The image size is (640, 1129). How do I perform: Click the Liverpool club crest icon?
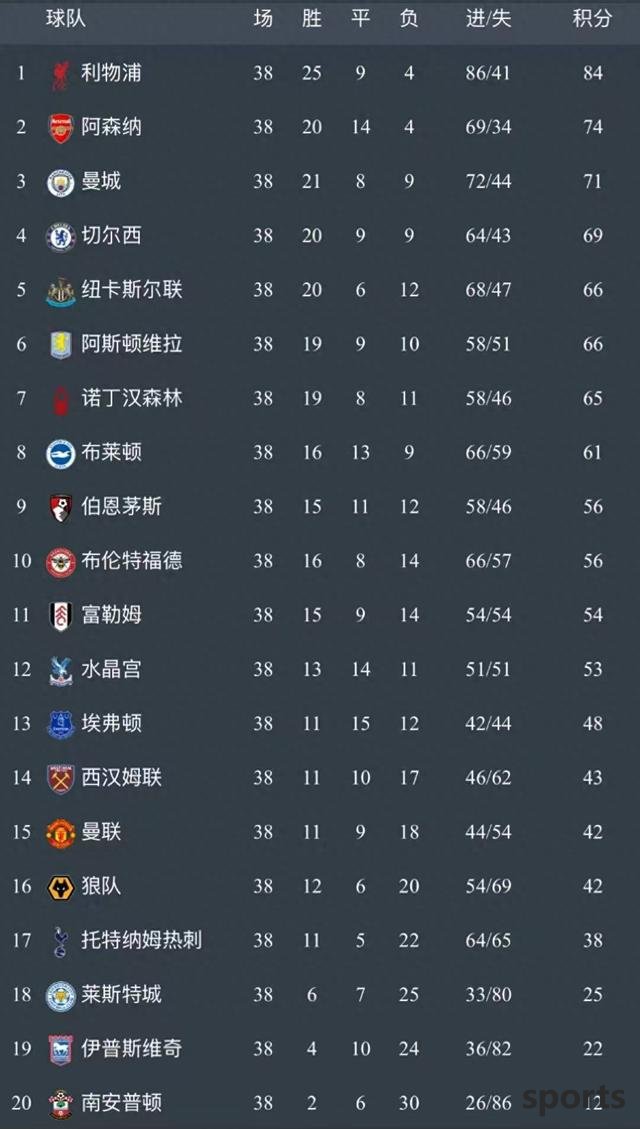point(60,74)
